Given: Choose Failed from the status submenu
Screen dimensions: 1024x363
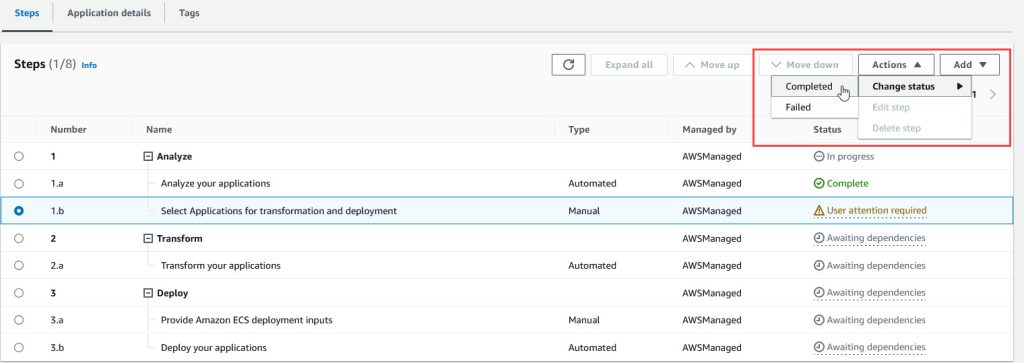Looking at the screenshot, I should coord(797,107).
